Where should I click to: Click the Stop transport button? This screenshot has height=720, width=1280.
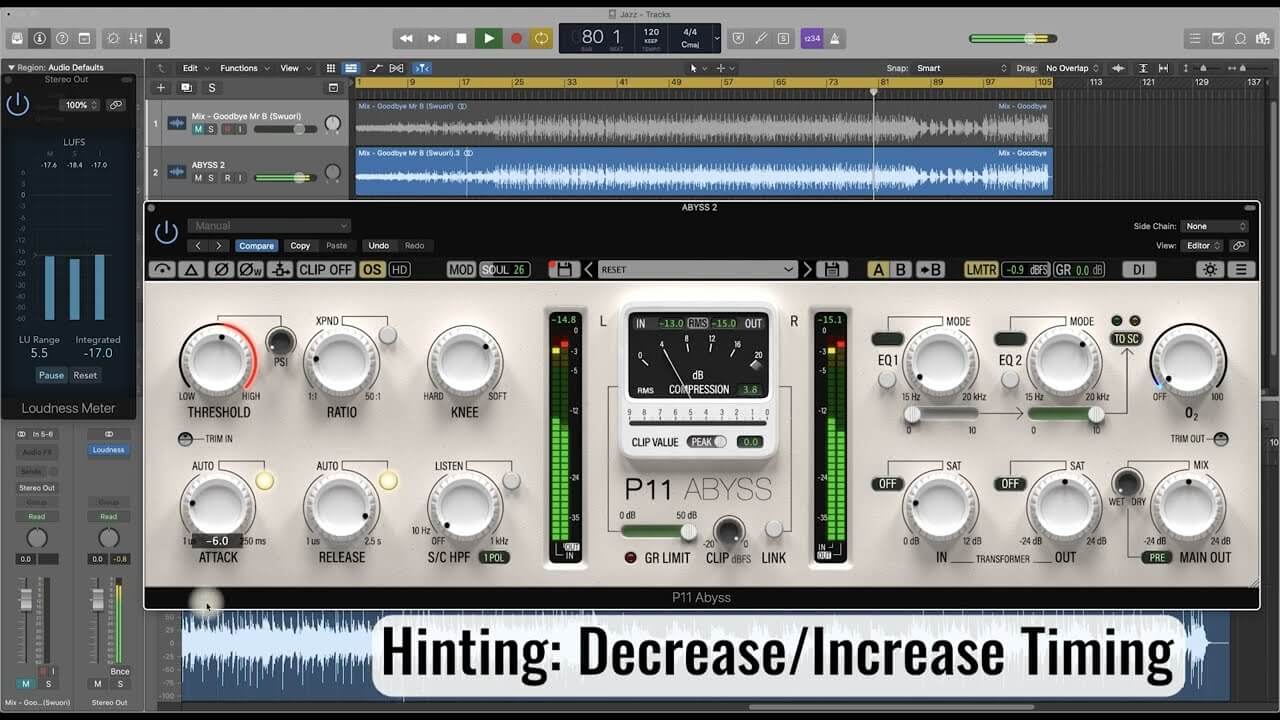(x=461, y=38)
